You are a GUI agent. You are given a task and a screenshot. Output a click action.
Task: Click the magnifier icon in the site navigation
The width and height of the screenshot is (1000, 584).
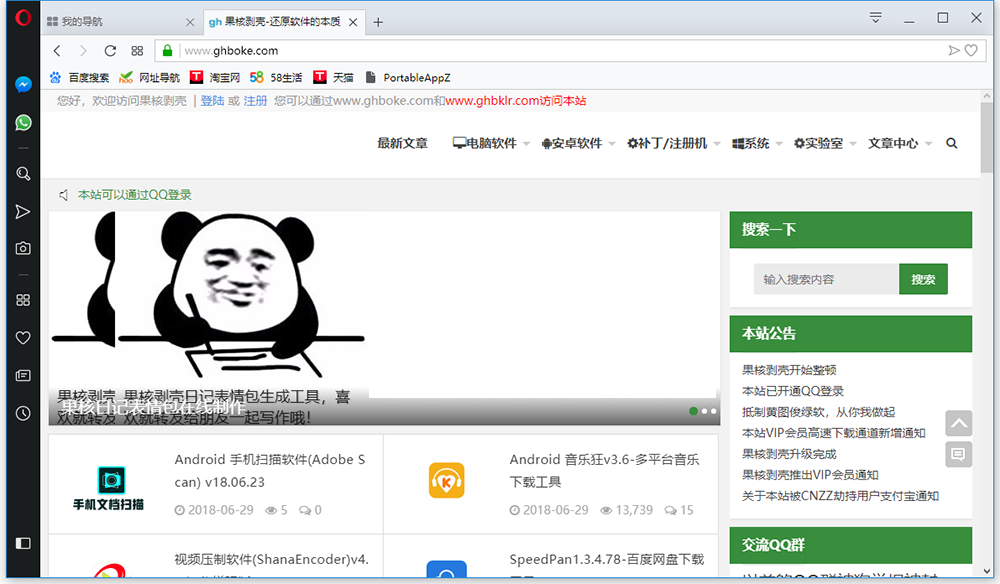click(951, 143)
